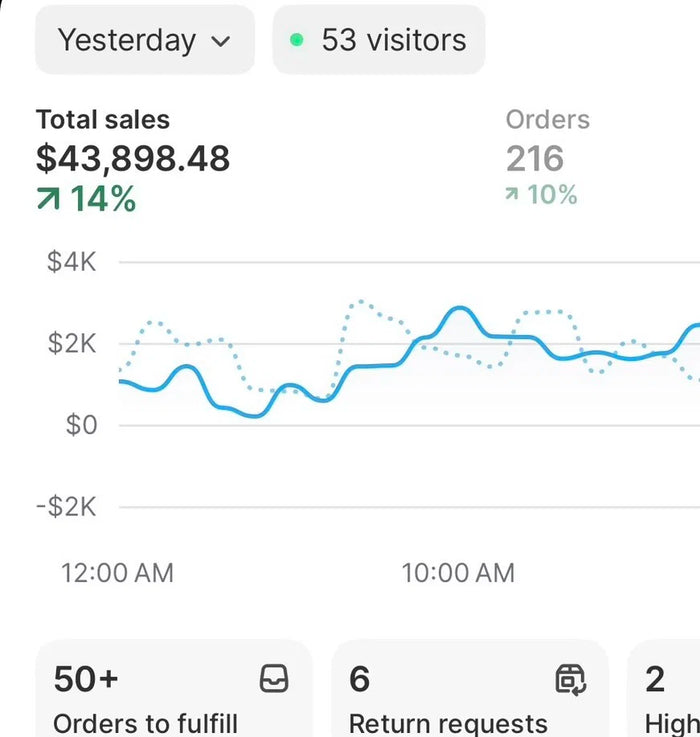Open the 53 visitors live view
The image size is (700, 737).
379,40
